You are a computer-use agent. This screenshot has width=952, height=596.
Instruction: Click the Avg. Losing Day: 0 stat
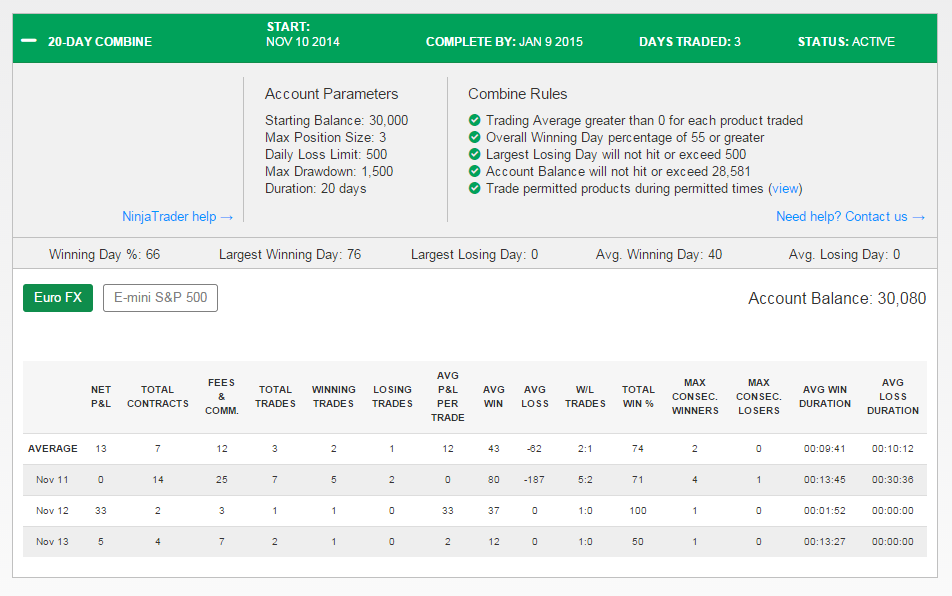click(x=844, y=254)
